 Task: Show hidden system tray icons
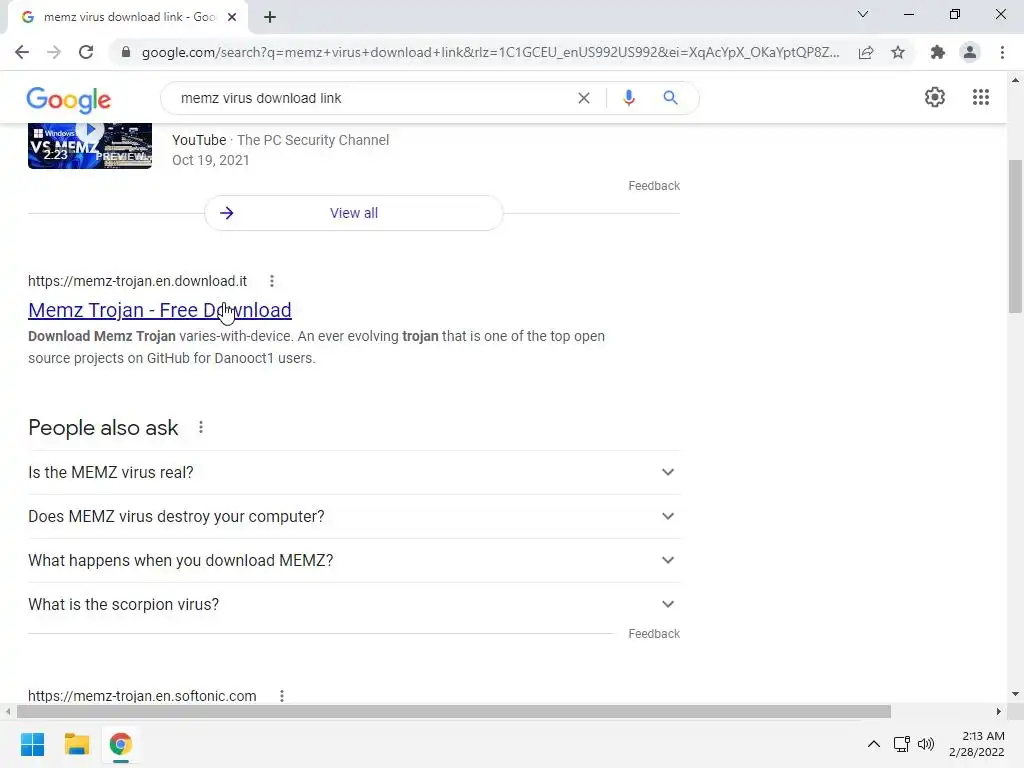coord(874,744)
